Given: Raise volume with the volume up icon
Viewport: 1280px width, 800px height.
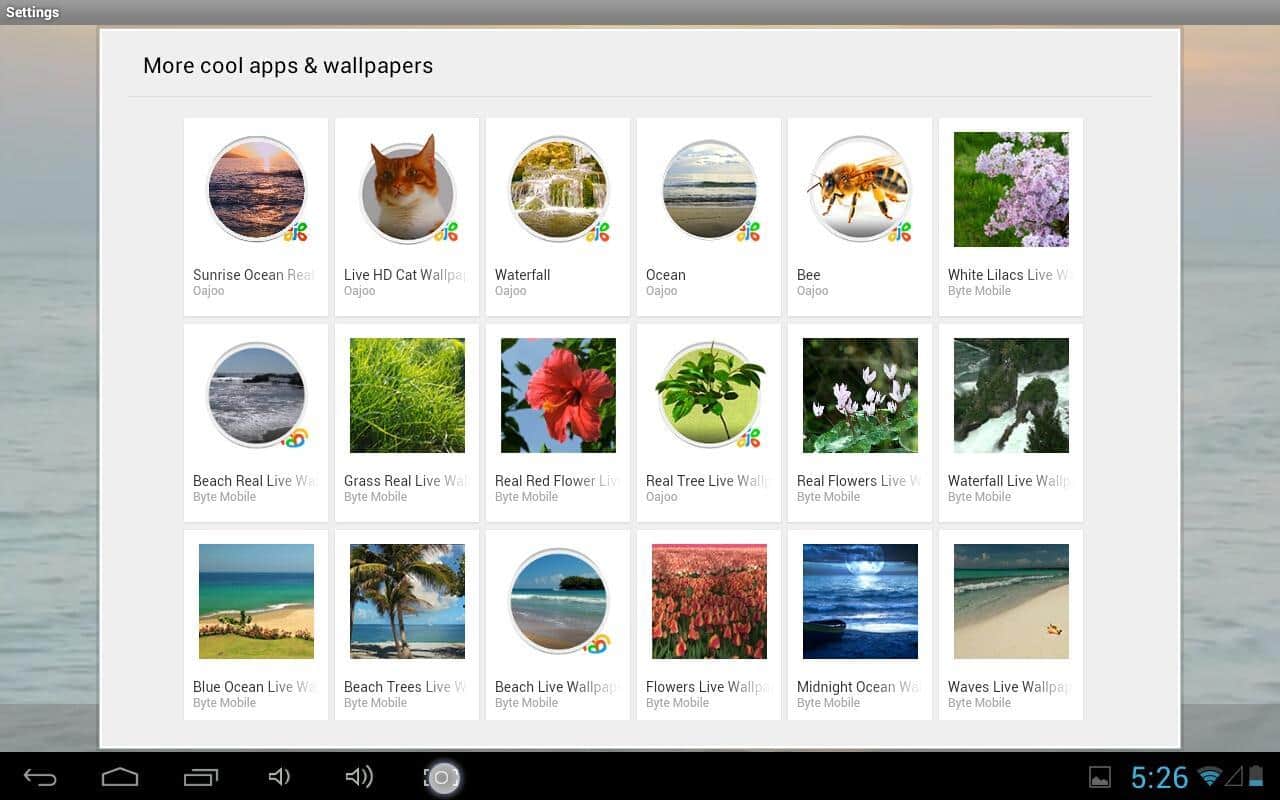Looking at the screenshot, I should click(x=358, y=777).
